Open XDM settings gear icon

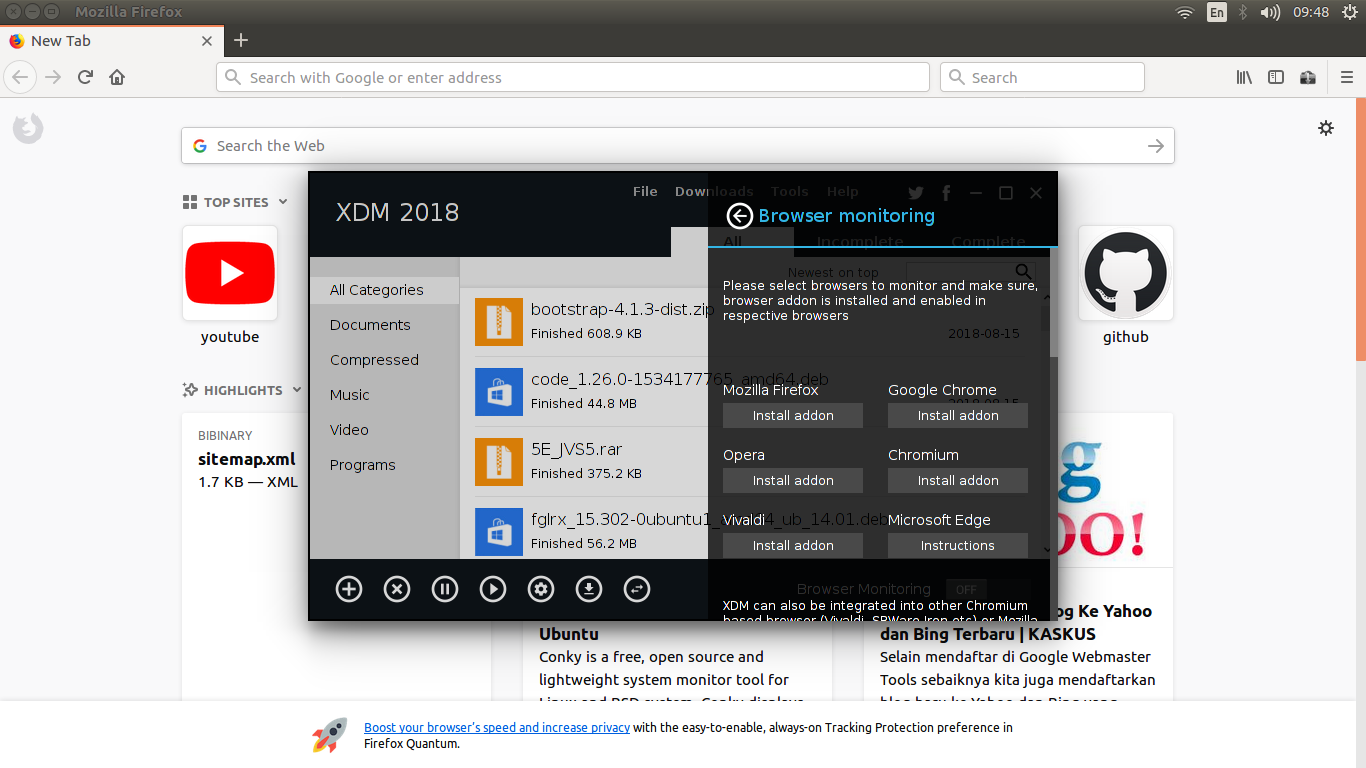point(541,589)
